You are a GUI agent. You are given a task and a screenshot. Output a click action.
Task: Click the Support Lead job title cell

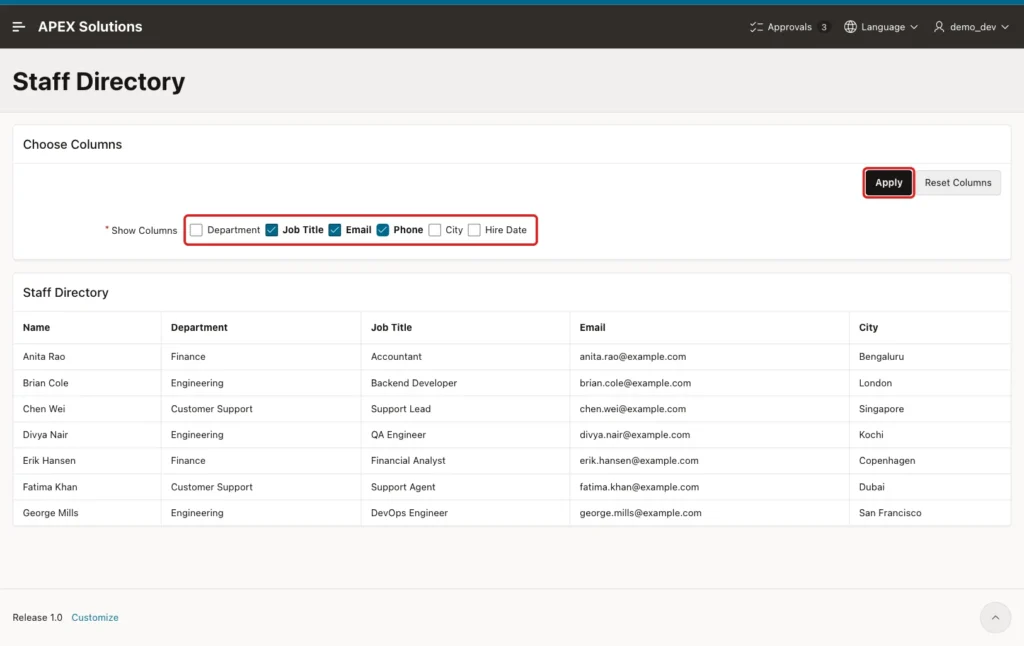point(465,409)
